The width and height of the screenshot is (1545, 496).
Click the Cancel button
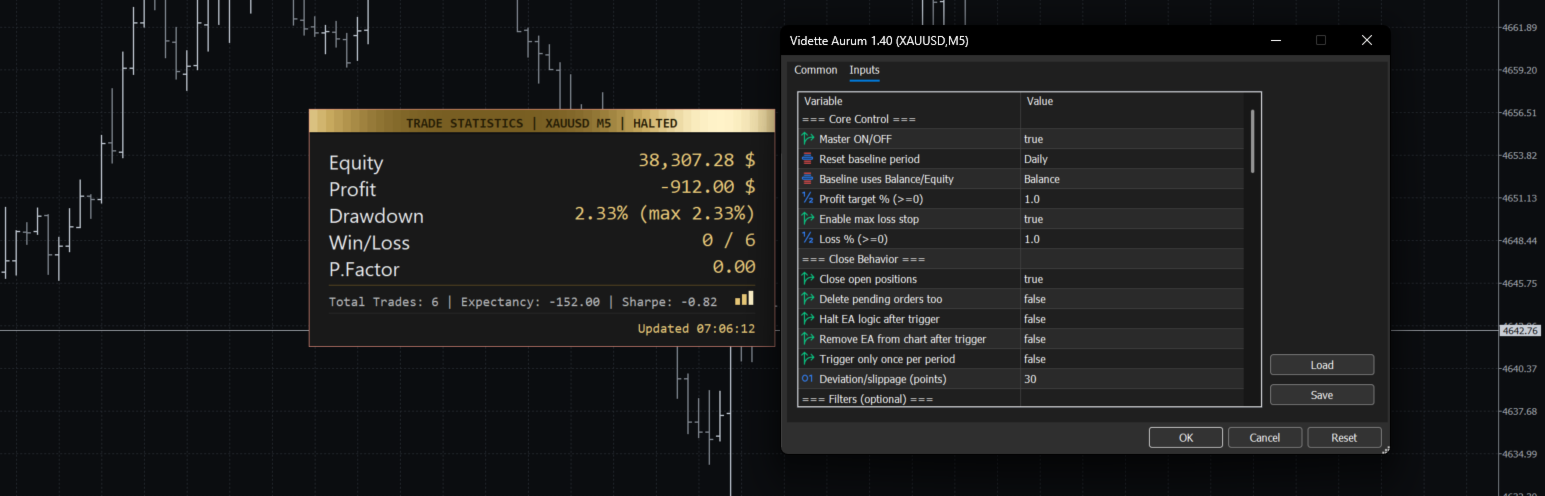[x=1265, y=437]
